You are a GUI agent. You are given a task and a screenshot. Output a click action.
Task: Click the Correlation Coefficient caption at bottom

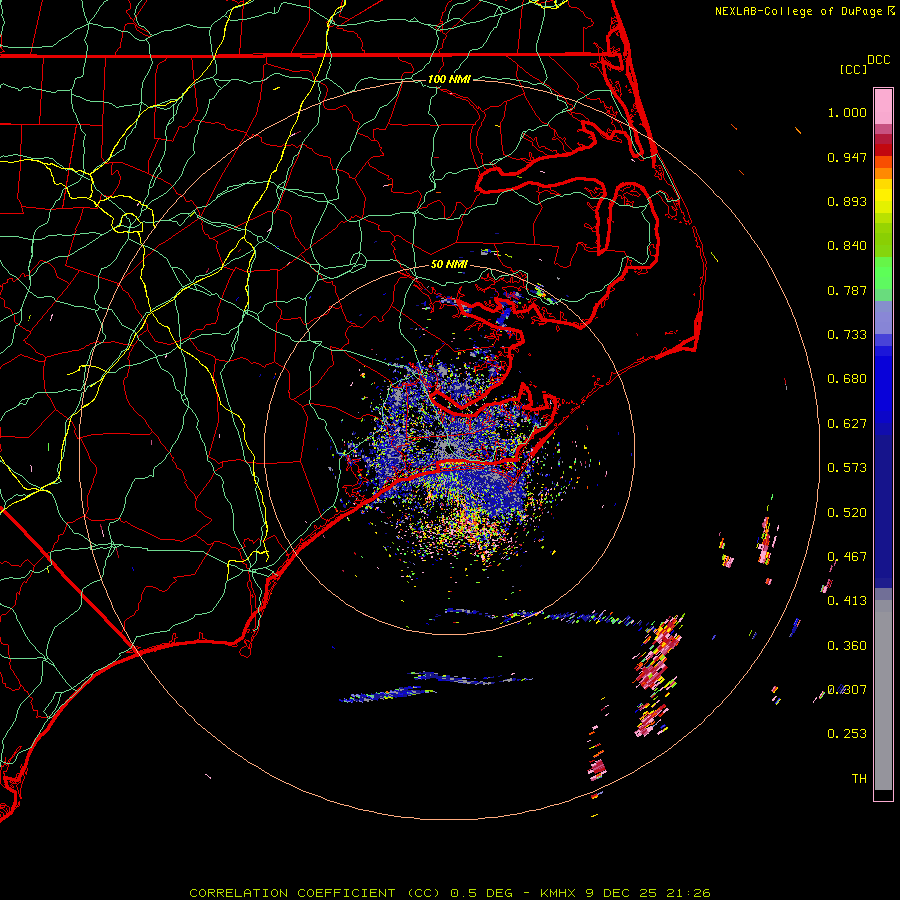(x=449, y=893)
